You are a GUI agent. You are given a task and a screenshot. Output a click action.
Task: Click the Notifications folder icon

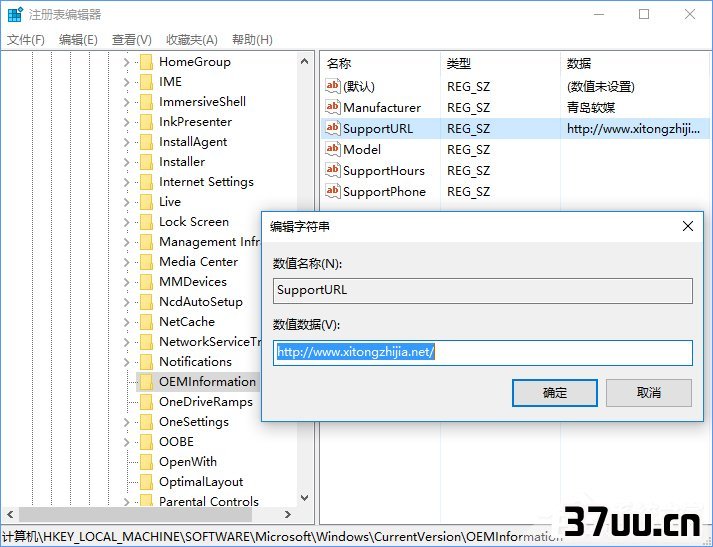[x=146, y=362]
